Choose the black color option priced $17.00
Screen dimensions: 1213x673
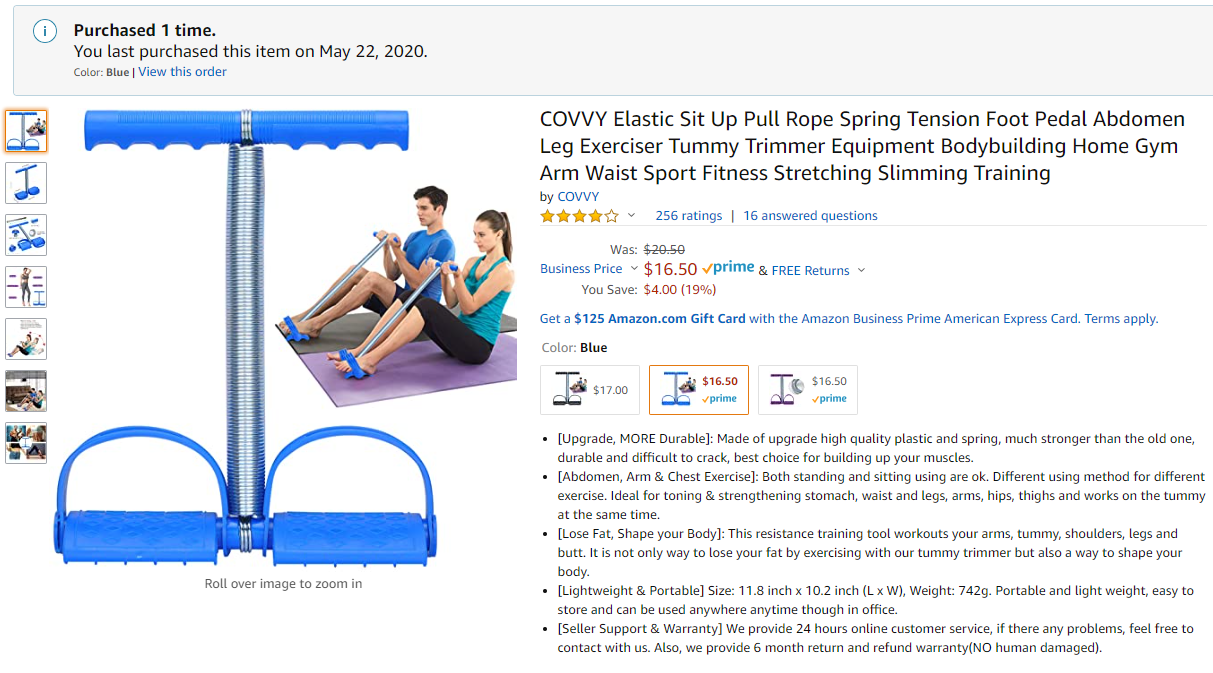pos(590,390)
